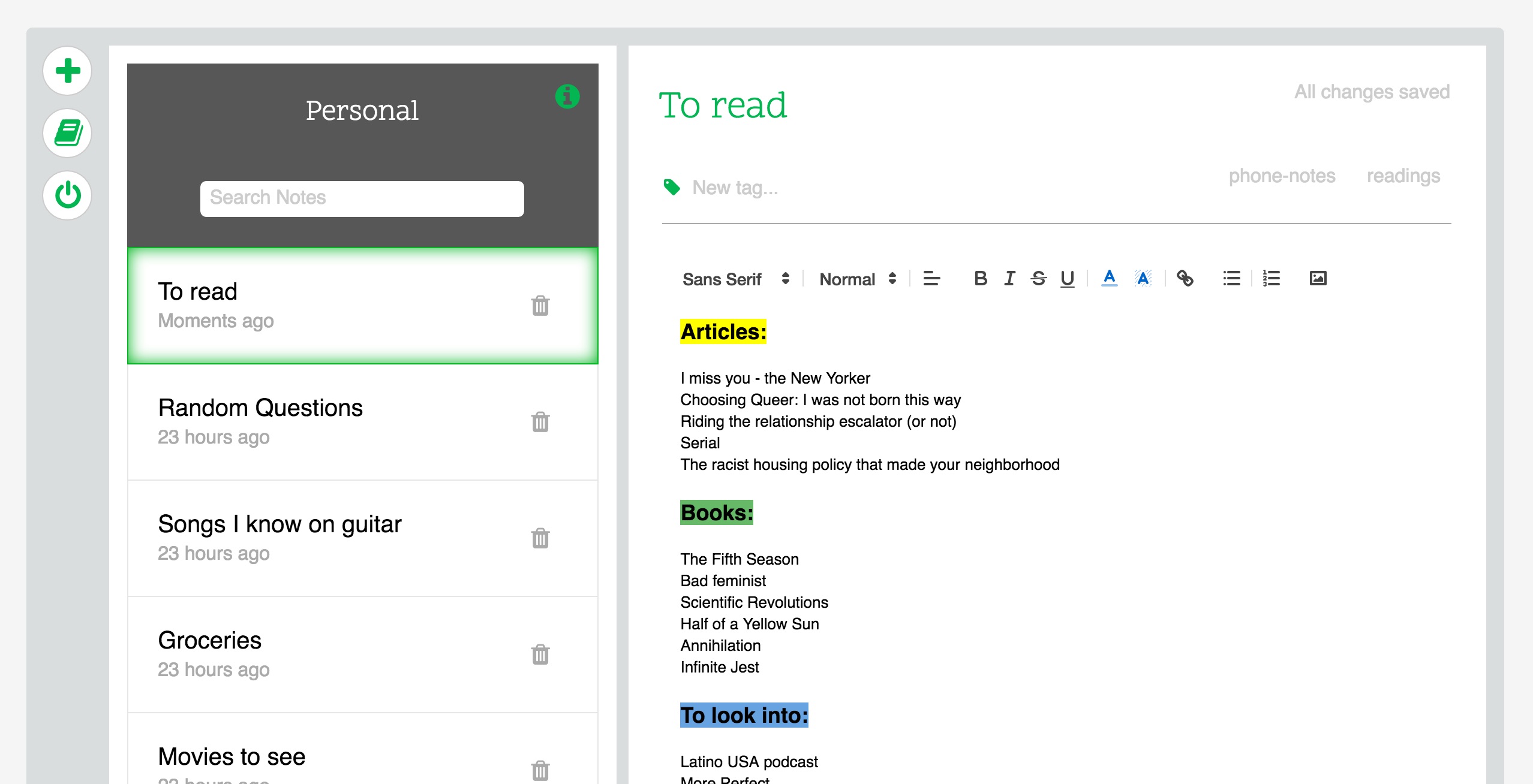Open the notebooks book icon
This screenshot has height=784, width=1533.
68,133
